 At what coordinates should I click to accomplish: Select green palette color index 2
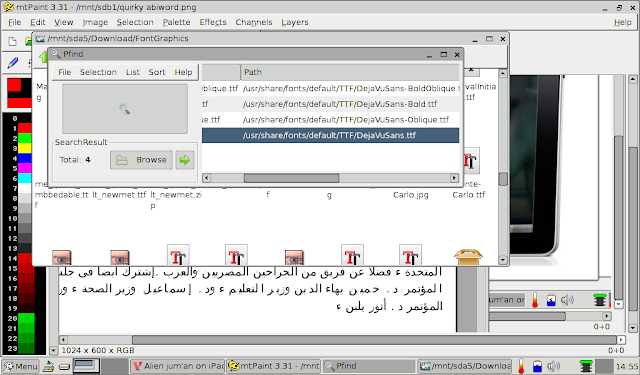(24, 138)
